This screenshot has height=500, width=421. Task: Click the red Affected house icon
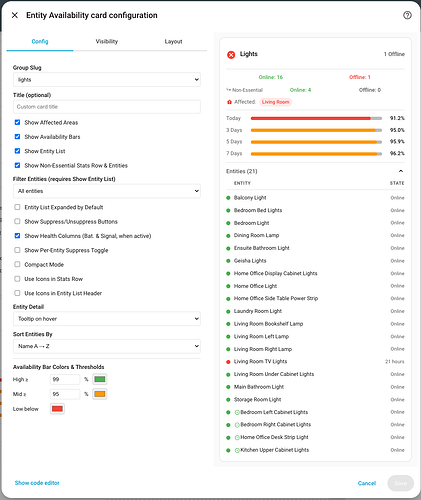(229, 102)
